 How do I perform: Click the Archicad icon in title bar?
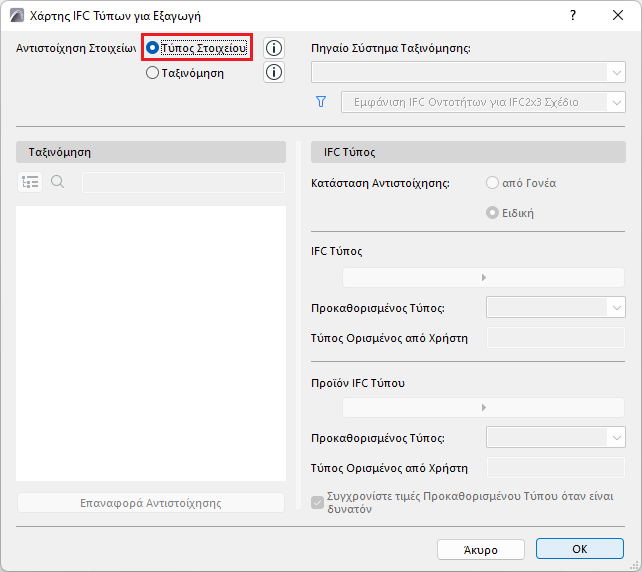pyautogui.click(x=17, y=16)
